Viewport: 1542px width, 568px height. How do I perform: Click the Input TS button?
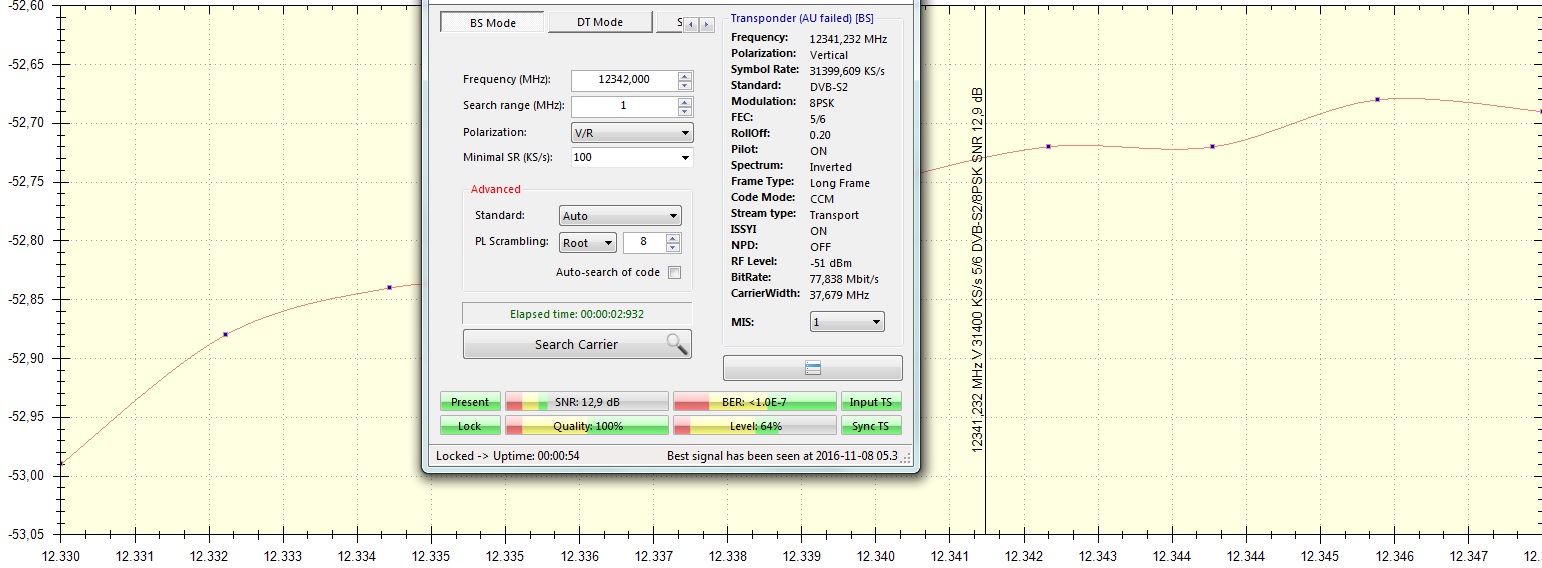point(870,402)
